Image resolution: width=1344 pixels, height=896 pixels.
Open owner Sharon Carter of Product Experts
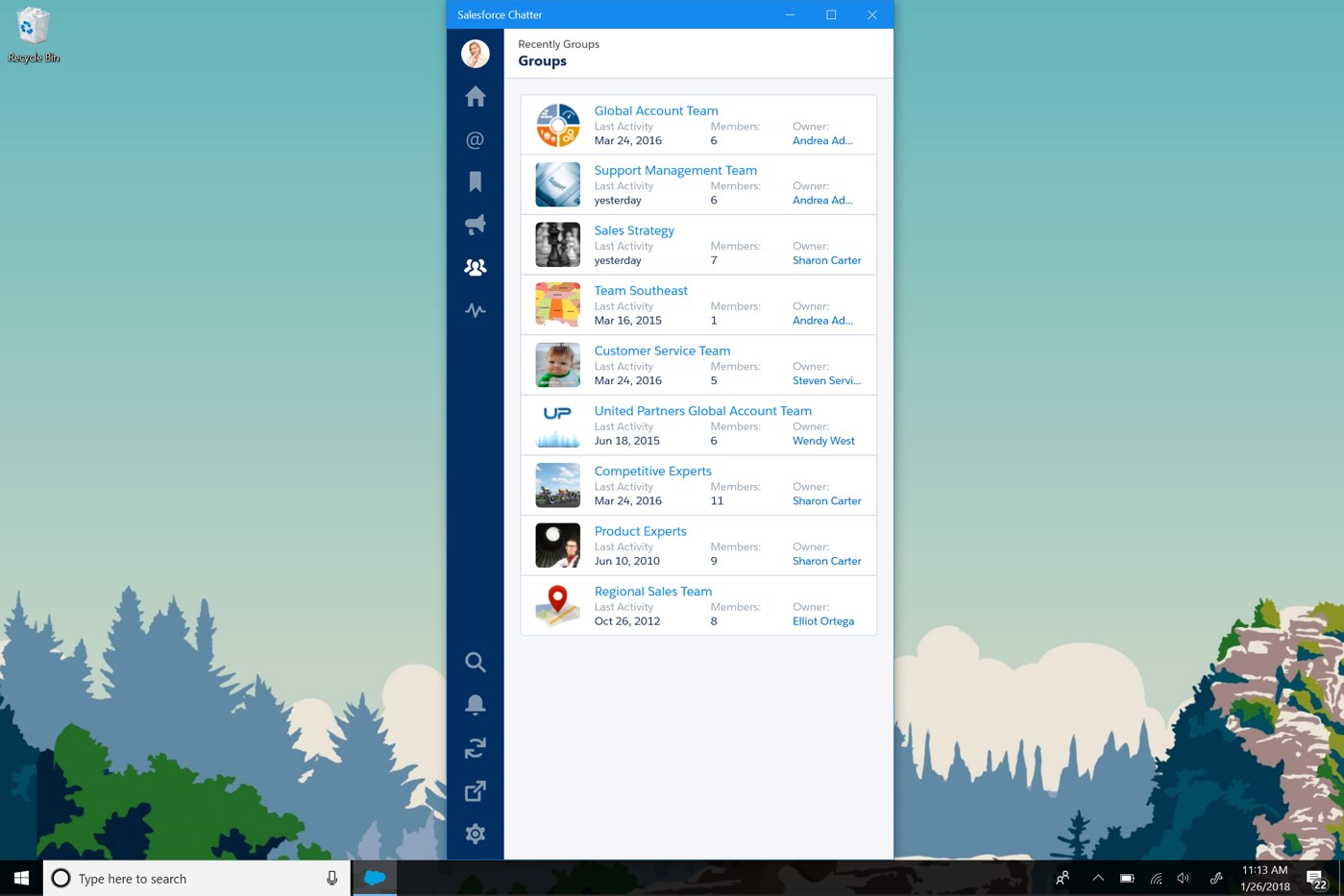(x=826, y=561)
